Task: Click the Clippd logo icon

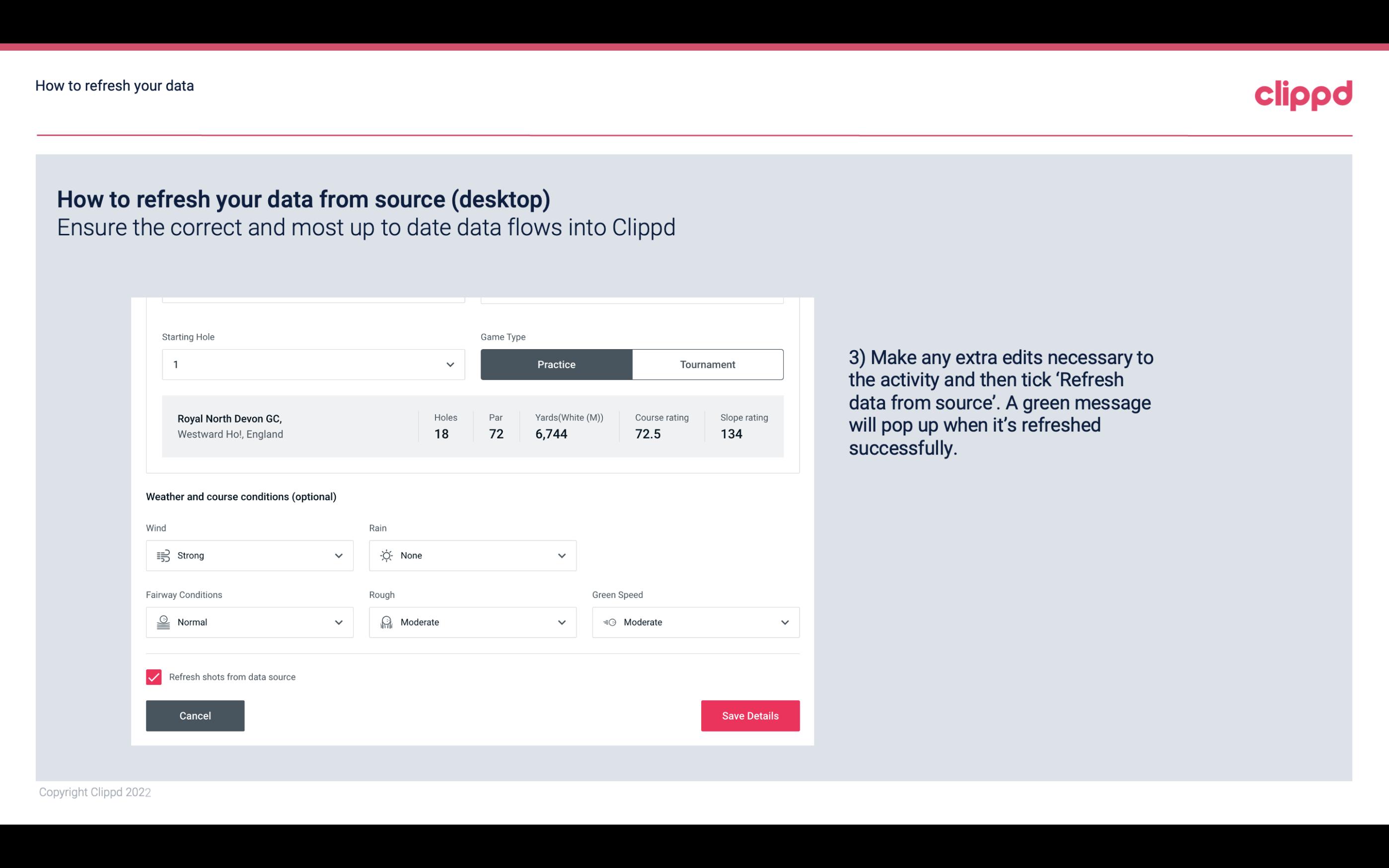Action: (1304, 93)
